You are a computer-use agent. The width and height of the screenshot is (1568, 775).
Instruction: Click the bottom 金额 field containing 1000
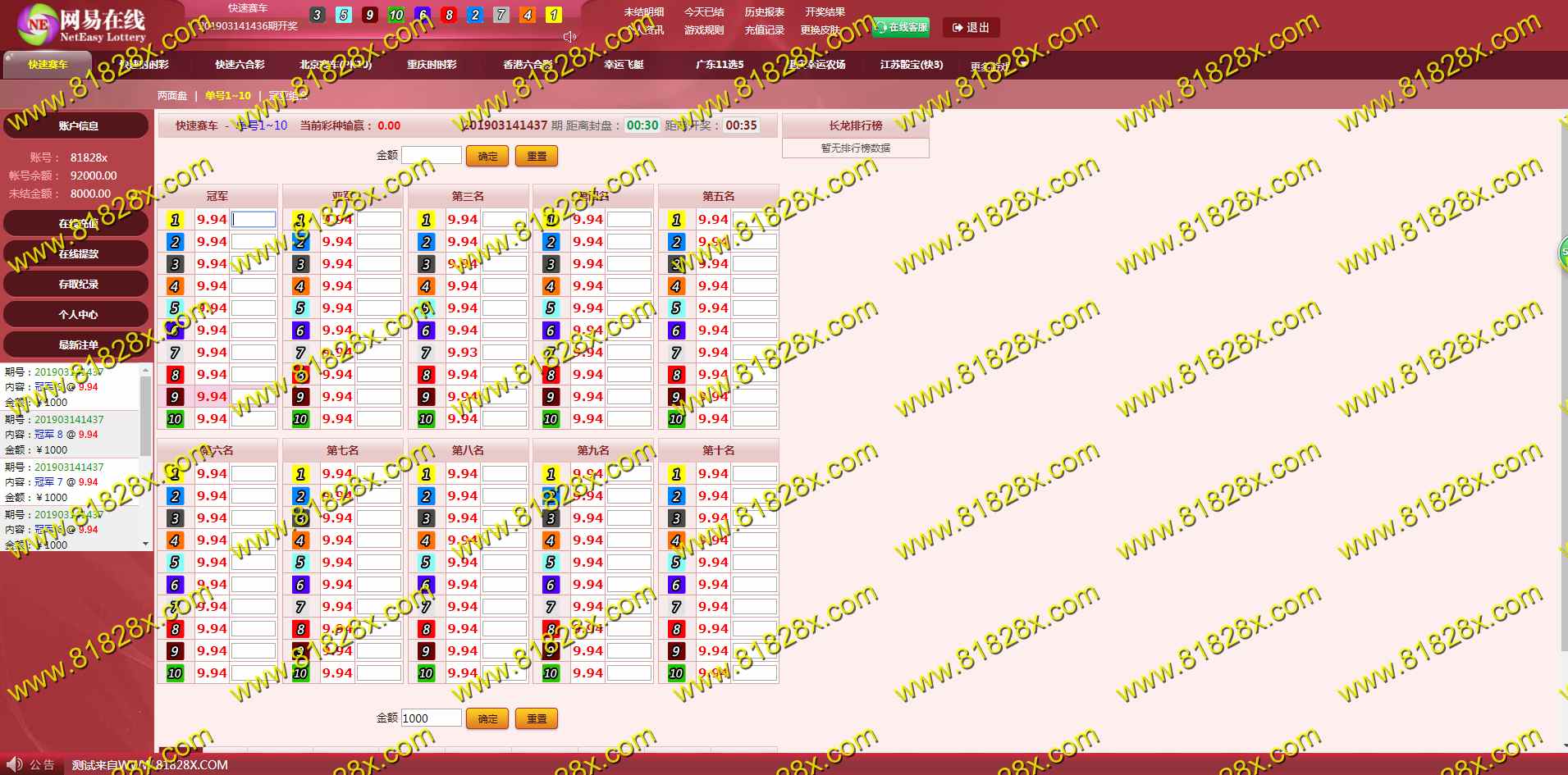tap(431, 718)
